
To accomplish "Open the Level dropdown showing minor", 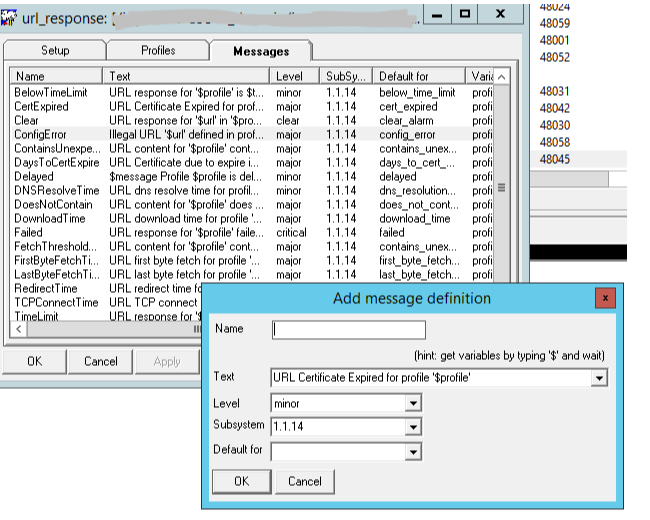I will 412,403.
